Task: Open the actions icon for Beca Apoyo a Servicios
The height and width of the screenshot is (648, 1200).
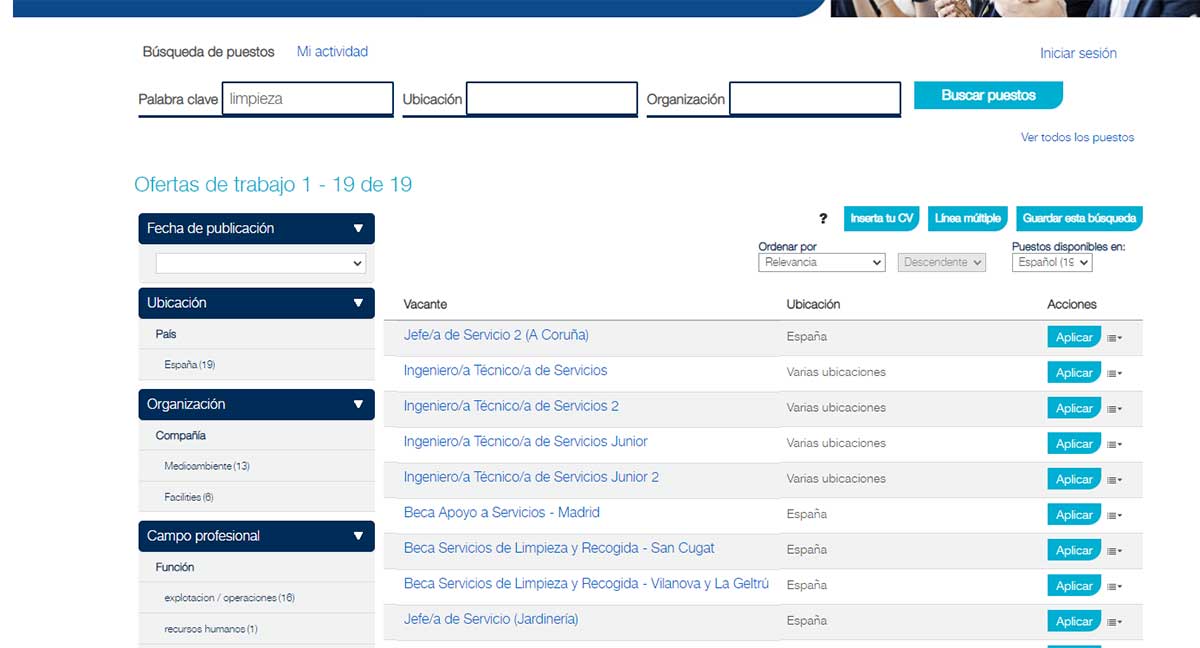Action: (1115, 514)
